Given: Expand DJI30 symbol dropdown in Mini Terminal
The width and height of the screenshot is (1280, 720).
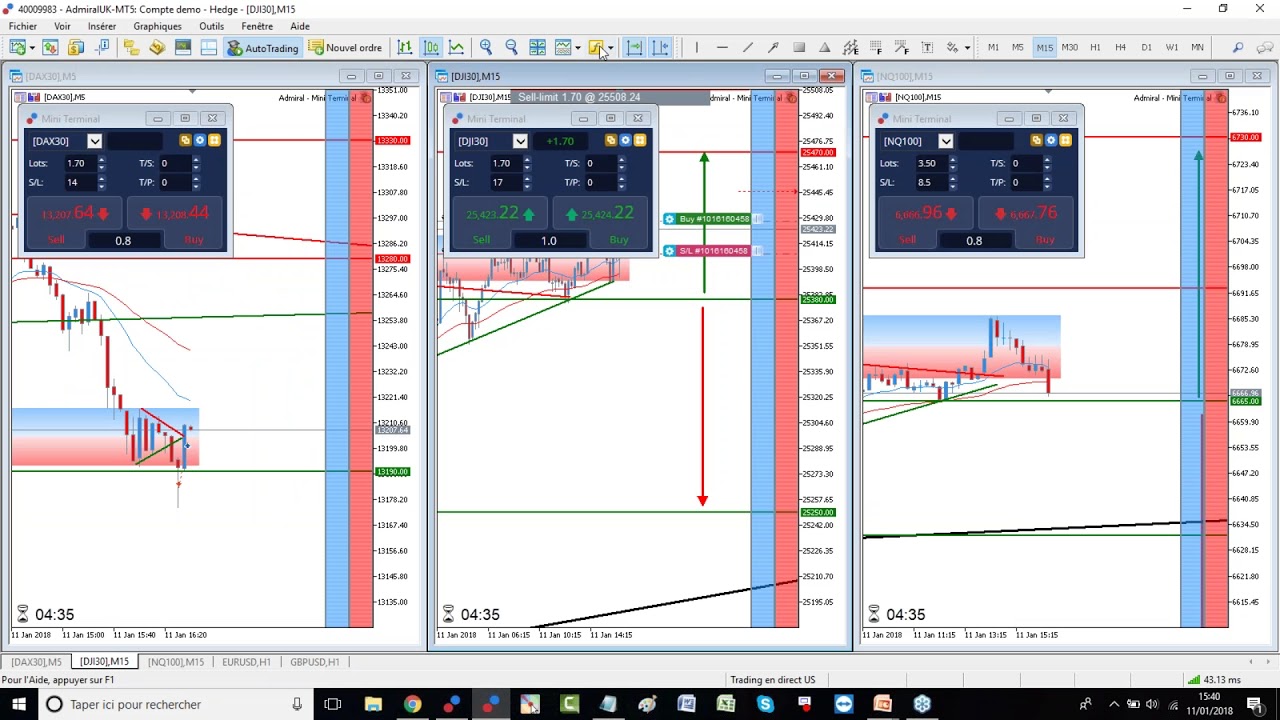Looking at the screenshot, I should [520, 141].
